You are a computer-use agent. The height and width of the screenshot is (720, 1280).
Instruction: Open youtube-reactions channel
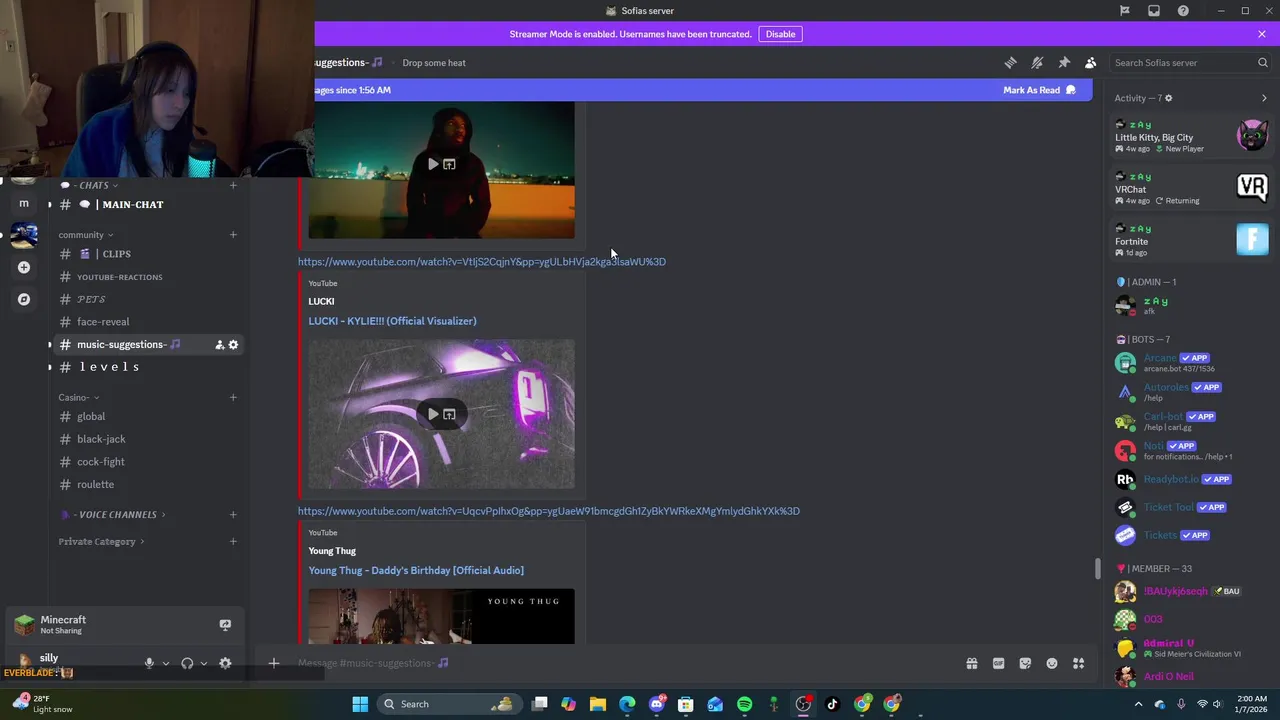coord(147,277)
